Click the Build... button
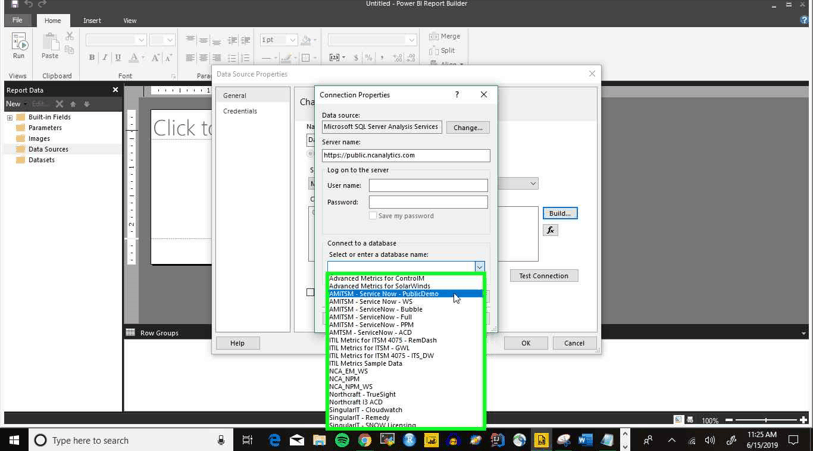The image size is (813, 453). (560, 213)
